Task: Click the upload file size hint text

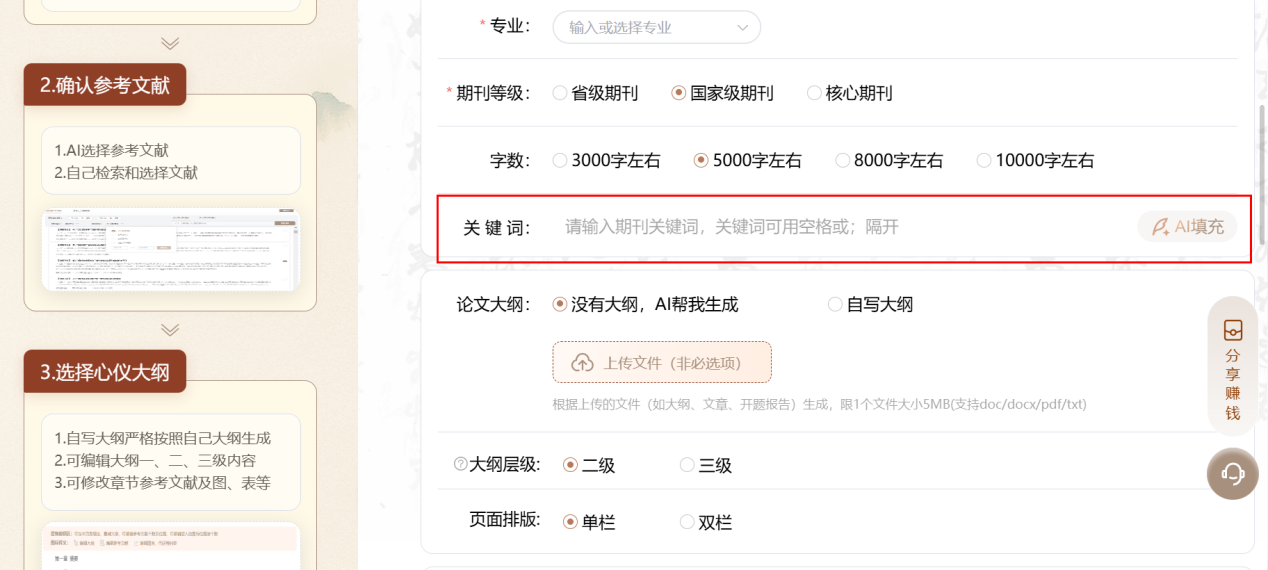Action: [819, 404]
